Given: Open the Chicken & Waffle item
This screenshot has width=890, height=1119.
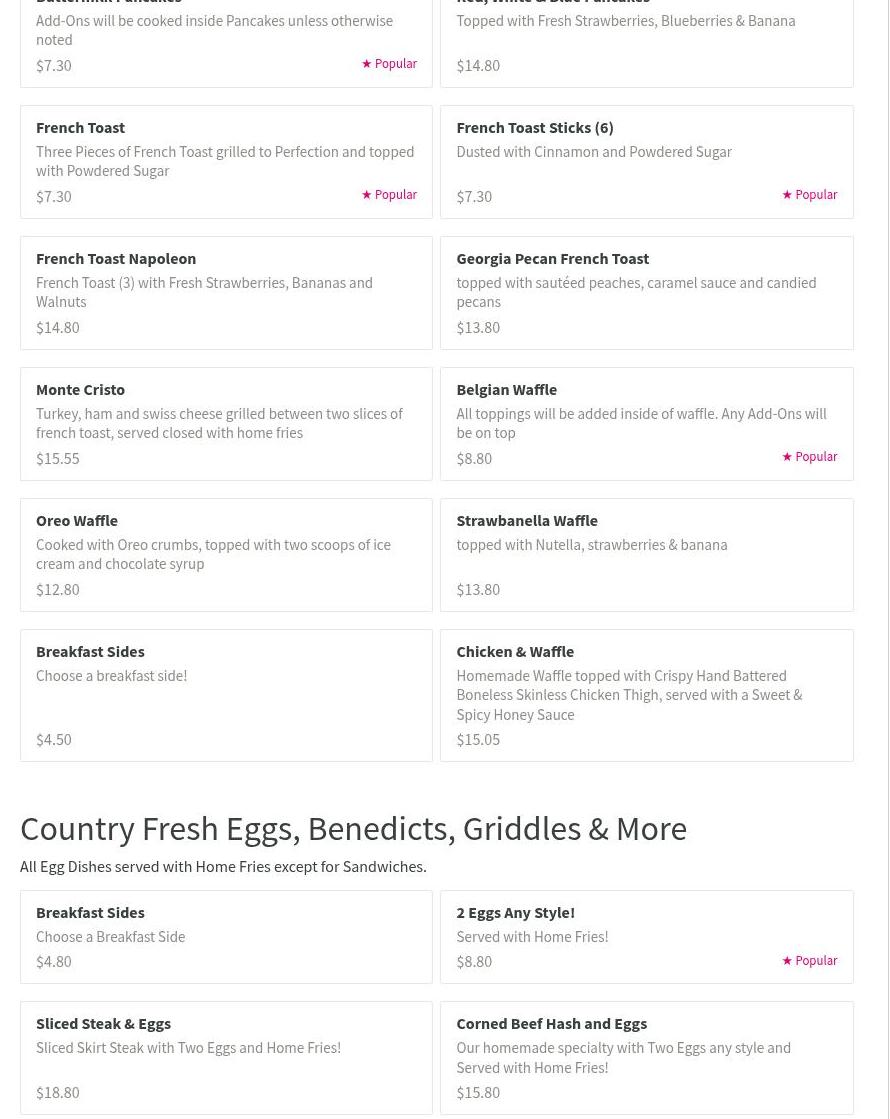Looking at the screenshot, I should point(646,695).
